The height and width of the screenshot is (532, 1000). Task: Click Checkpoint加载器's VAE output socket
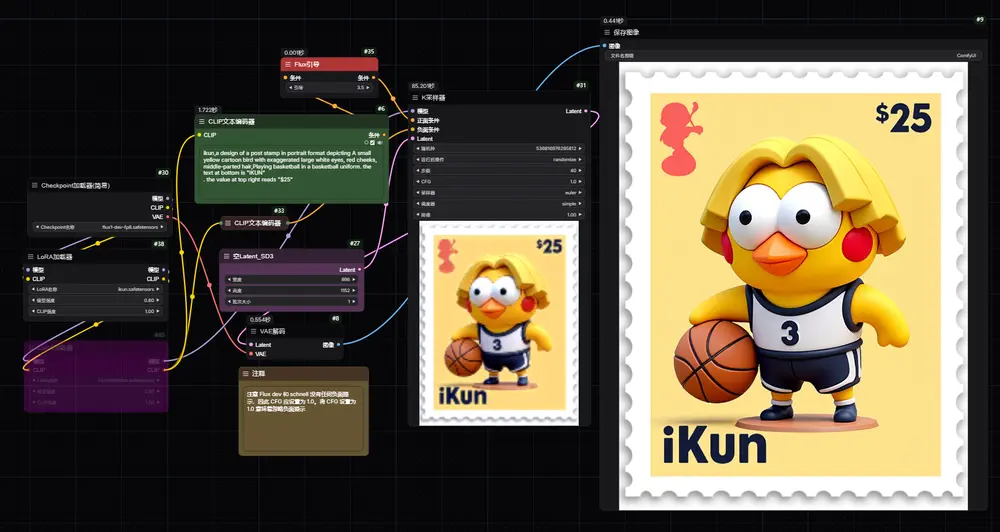168,217
